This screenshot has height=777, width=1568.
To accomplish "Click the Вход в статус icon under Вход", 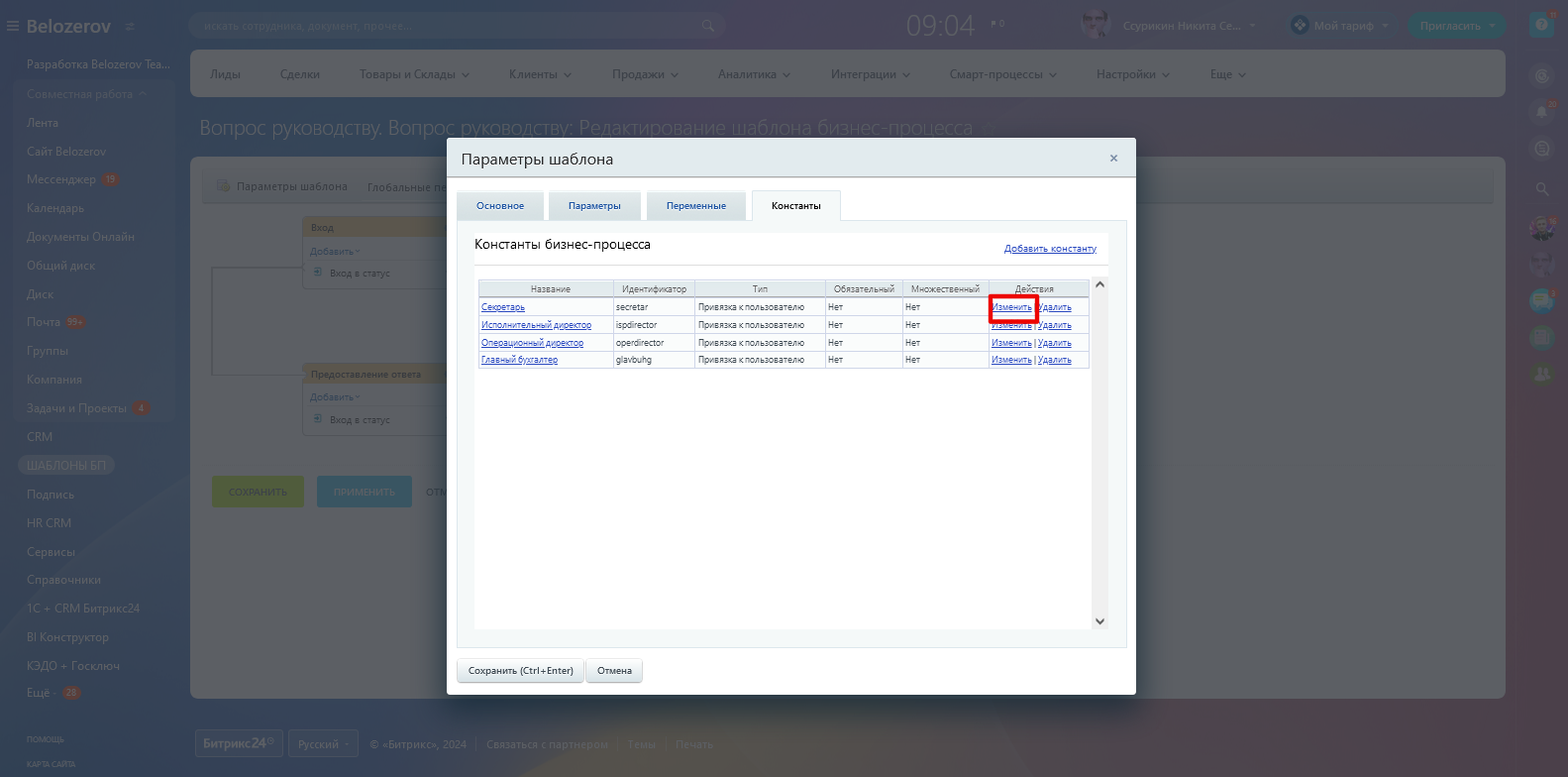I will point(318,272).
